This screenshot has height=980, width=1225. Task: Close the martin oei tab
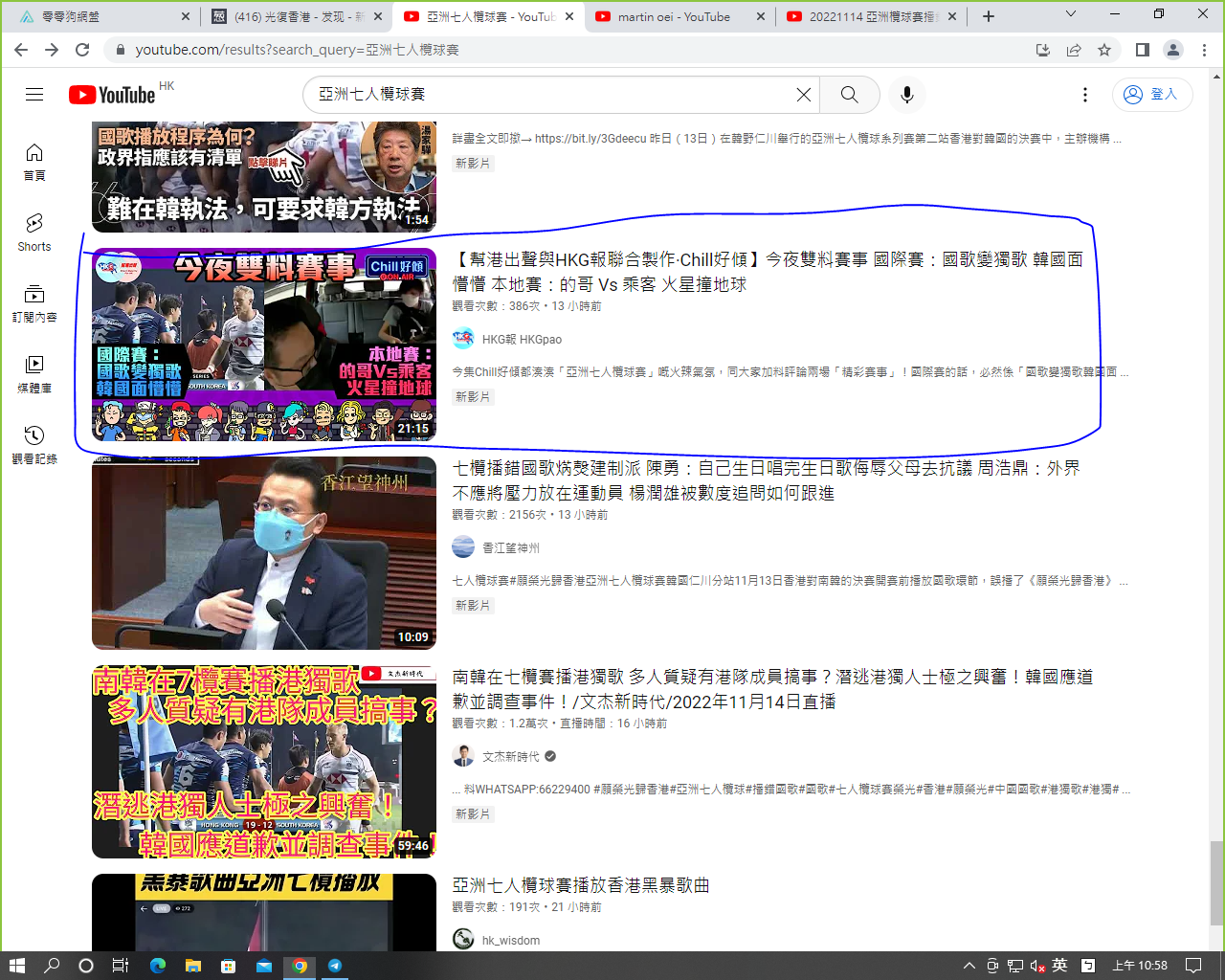(761, 16)
